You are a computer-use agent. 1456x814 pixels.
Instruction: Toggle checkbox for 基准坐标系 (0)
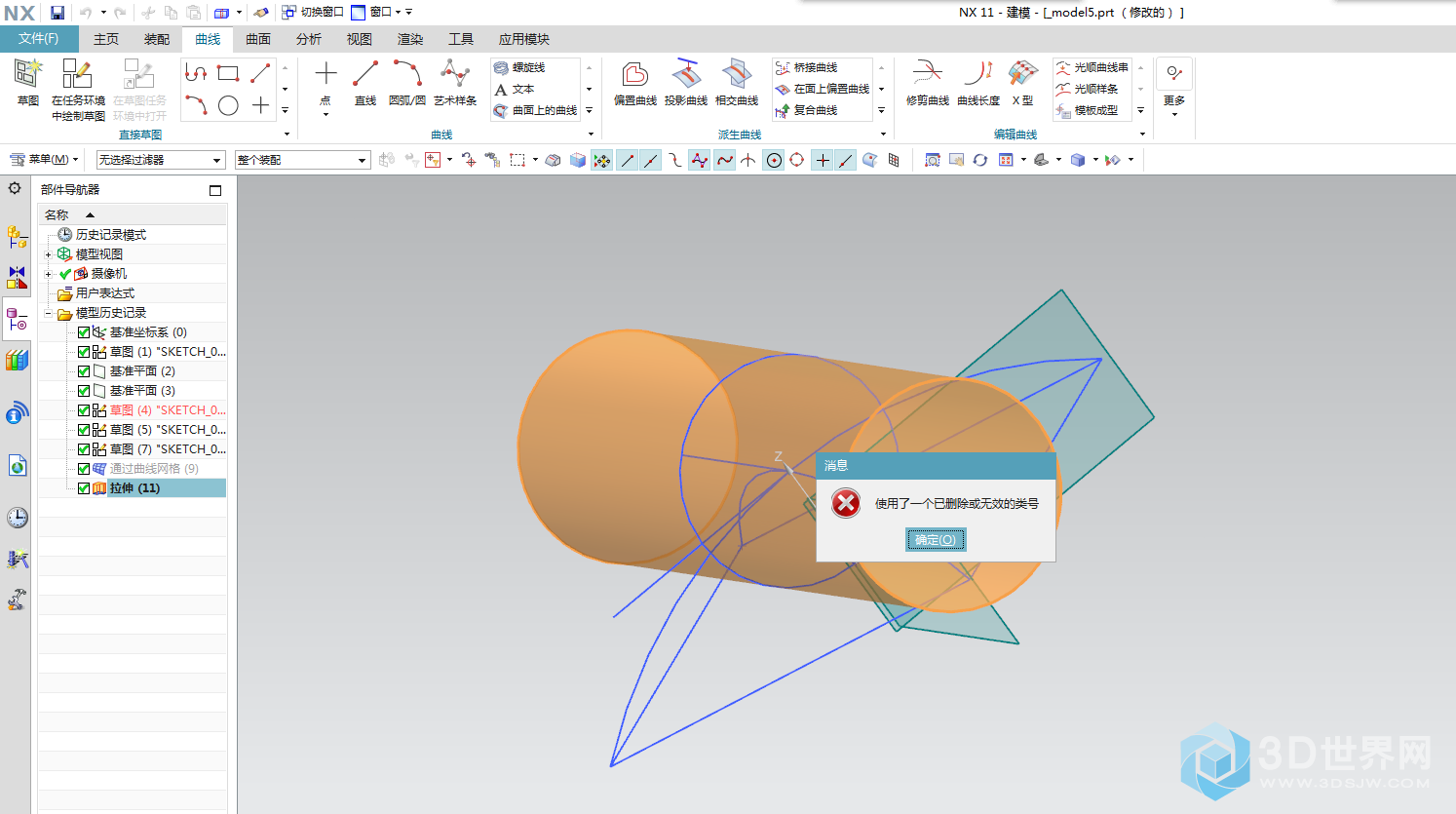tap(84, 332)
